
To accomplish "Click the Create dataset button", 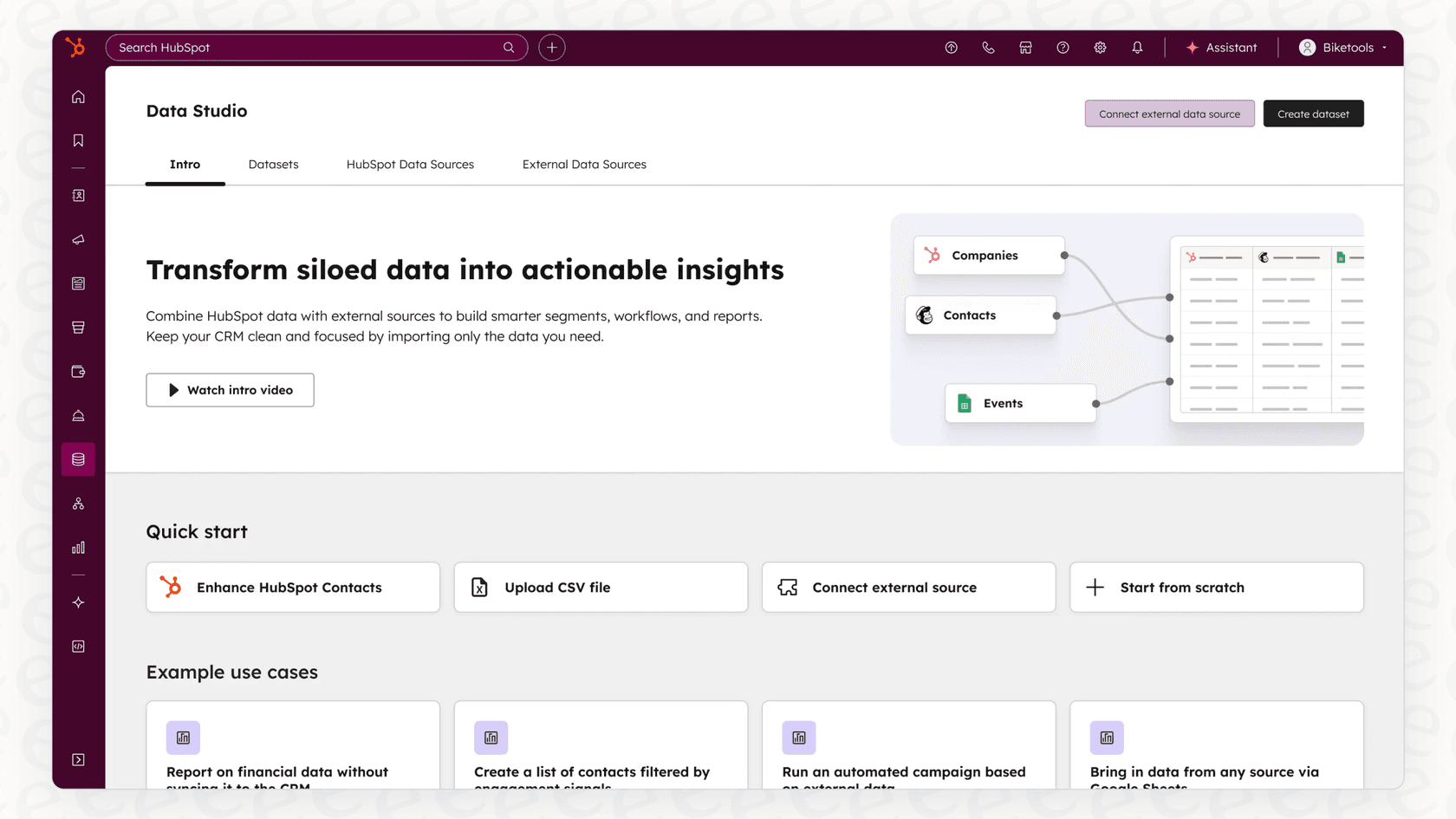I will 1313,114.
